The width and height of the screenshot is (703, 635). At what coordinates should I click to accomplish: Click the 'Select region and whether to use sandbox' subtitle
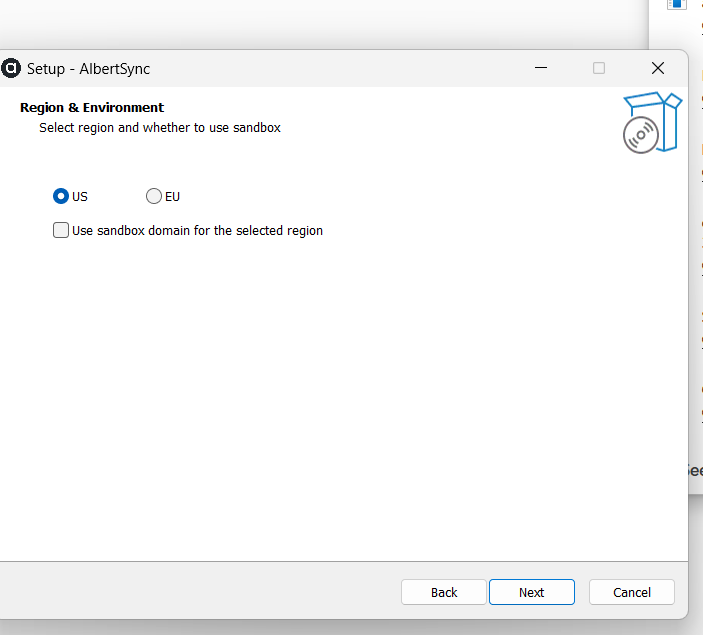click(x=160, y=127)
